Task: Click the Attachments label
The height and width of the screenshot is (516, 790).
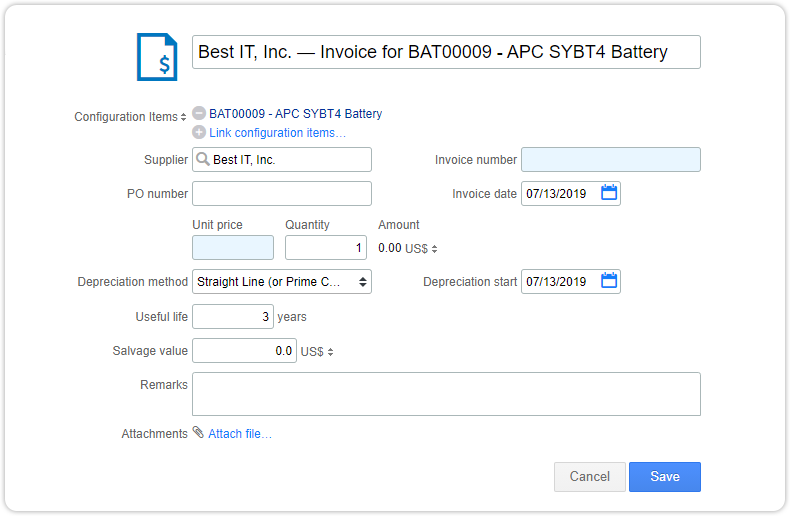Action: click(x=154, y=434)
